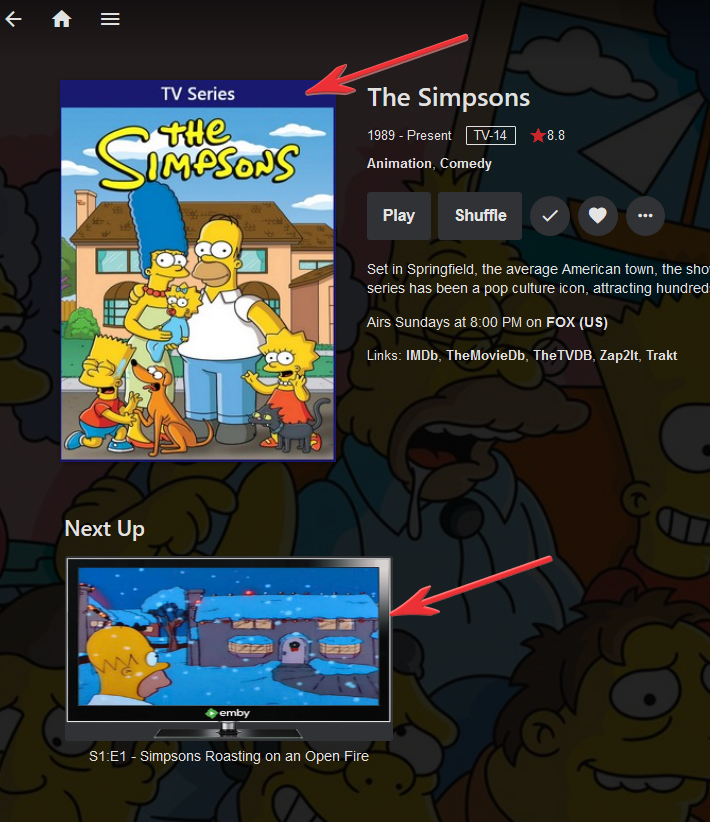710x822 pixels.
Task: Open the more options ellipsis button
Action: (645, 215)
